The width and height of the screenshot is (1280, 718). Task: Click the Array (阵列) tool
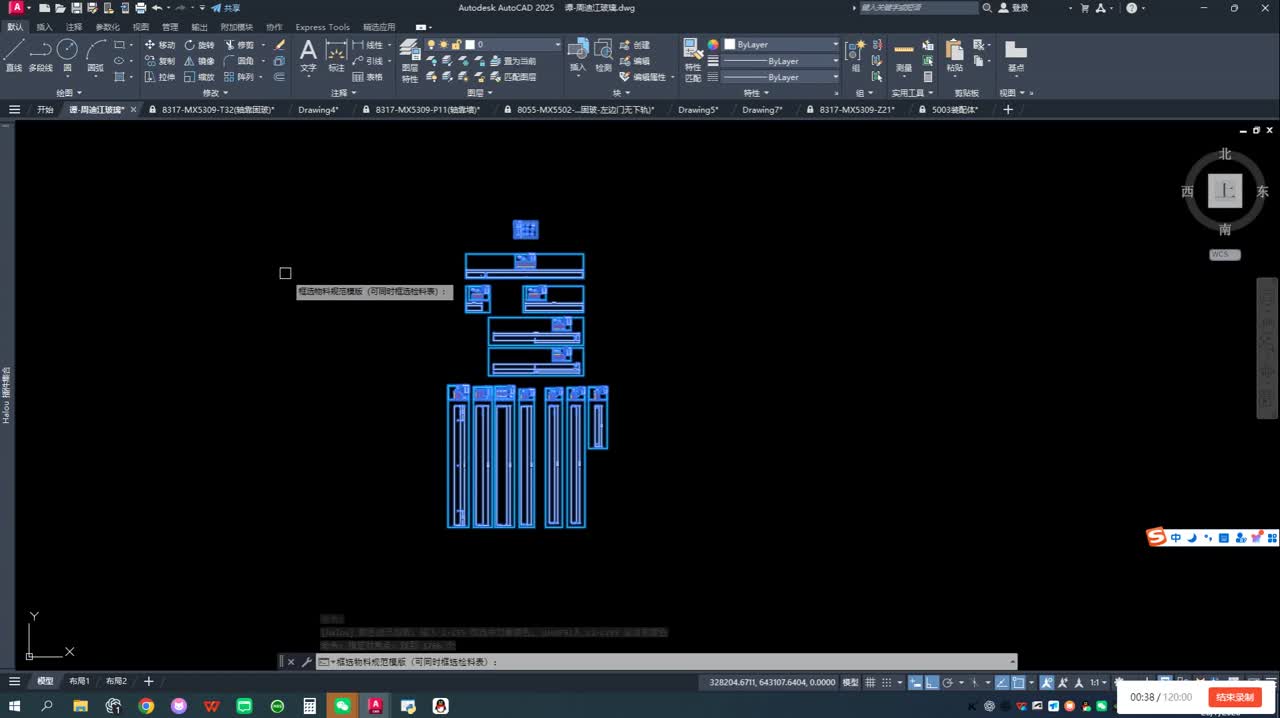240,77
